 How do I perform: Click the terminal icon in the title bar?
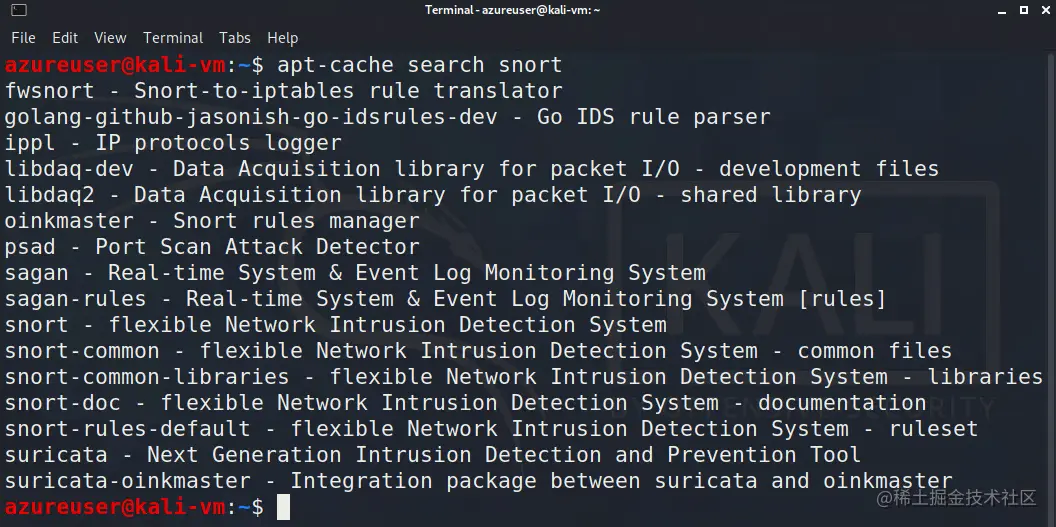click(14, 10)
